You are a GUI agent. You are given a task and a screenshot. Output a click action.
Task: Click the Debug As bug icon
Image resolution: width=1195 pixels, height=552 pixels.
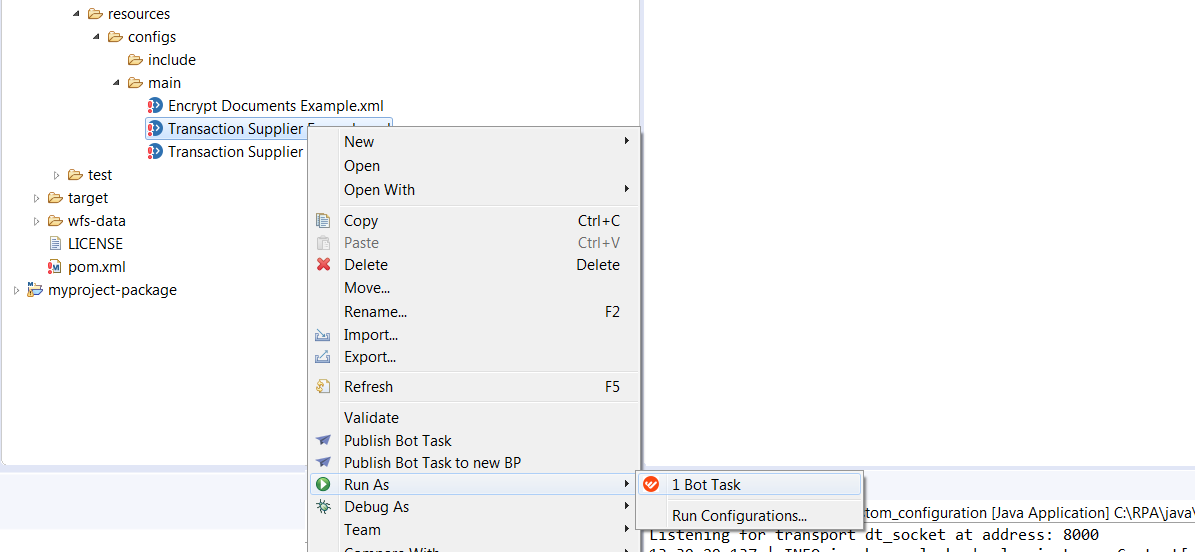pyautogui.click(x=323, y=505)
